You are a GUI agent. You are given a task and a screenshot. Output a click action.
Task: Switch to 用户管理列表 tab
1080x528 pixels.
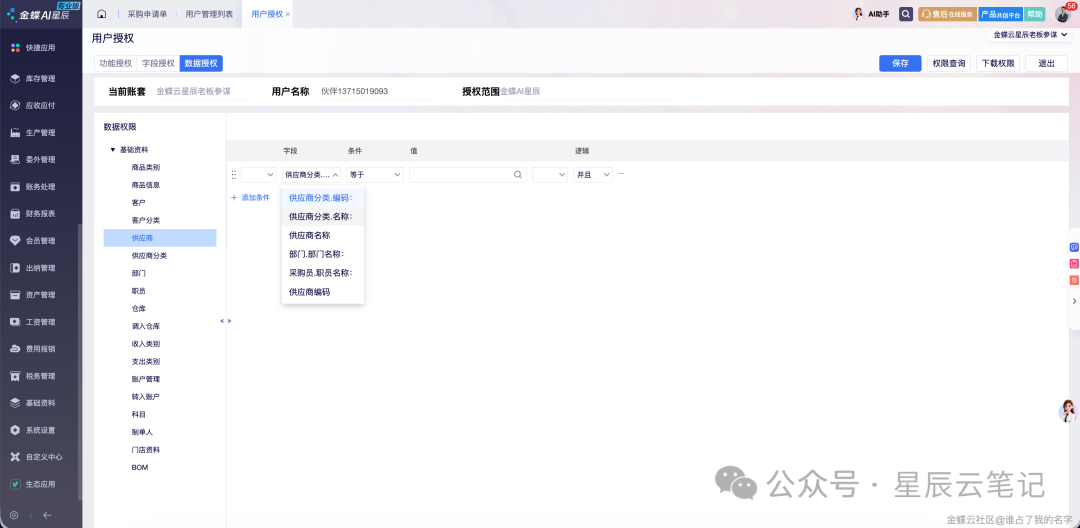tap(209, 14)
